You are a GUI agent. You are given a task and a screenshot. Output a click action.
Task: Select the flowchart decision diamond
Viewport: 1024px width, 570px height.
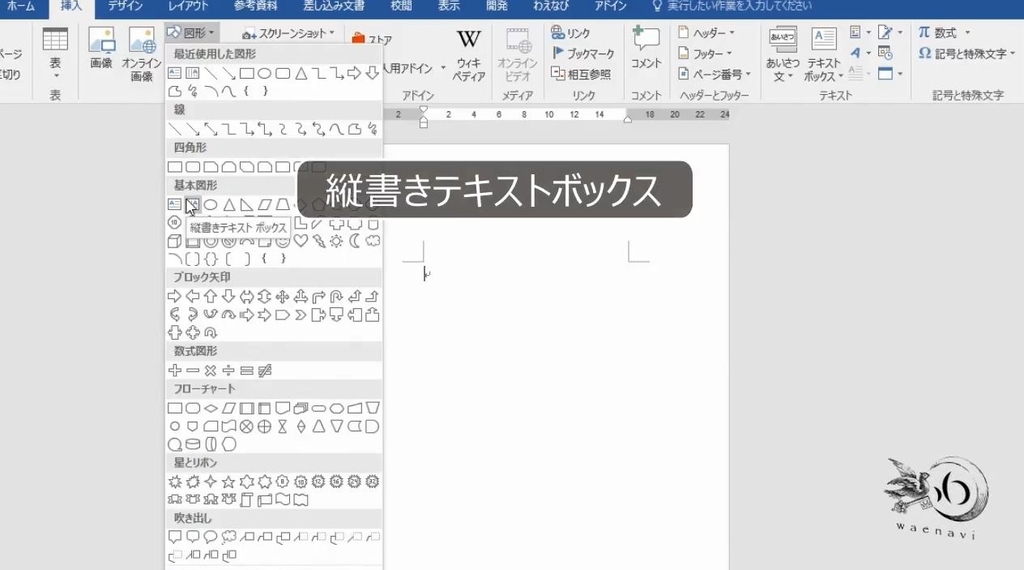point(210,409)
